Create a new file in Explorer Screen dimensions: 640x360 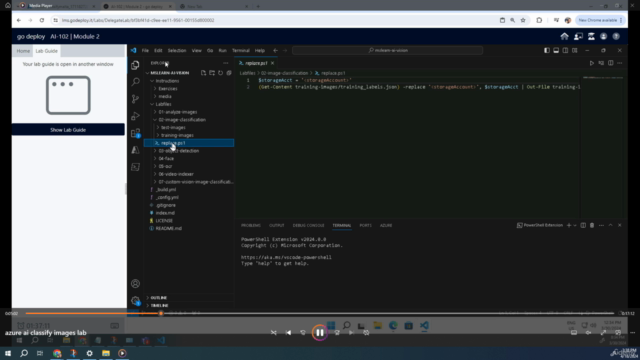click(x=203, y=73)
